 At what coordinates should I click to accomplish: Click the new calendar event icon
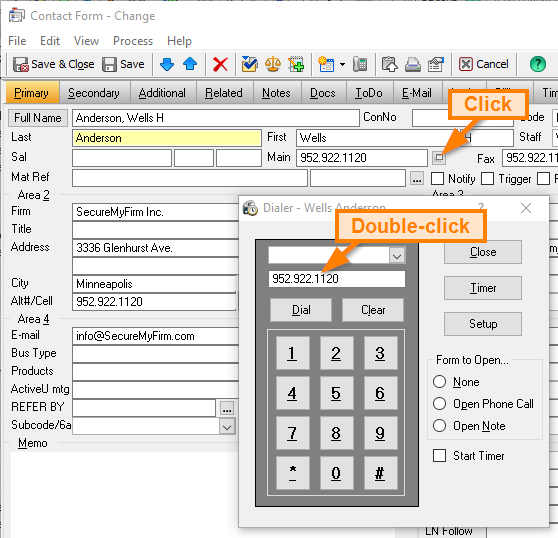[326, 64]
